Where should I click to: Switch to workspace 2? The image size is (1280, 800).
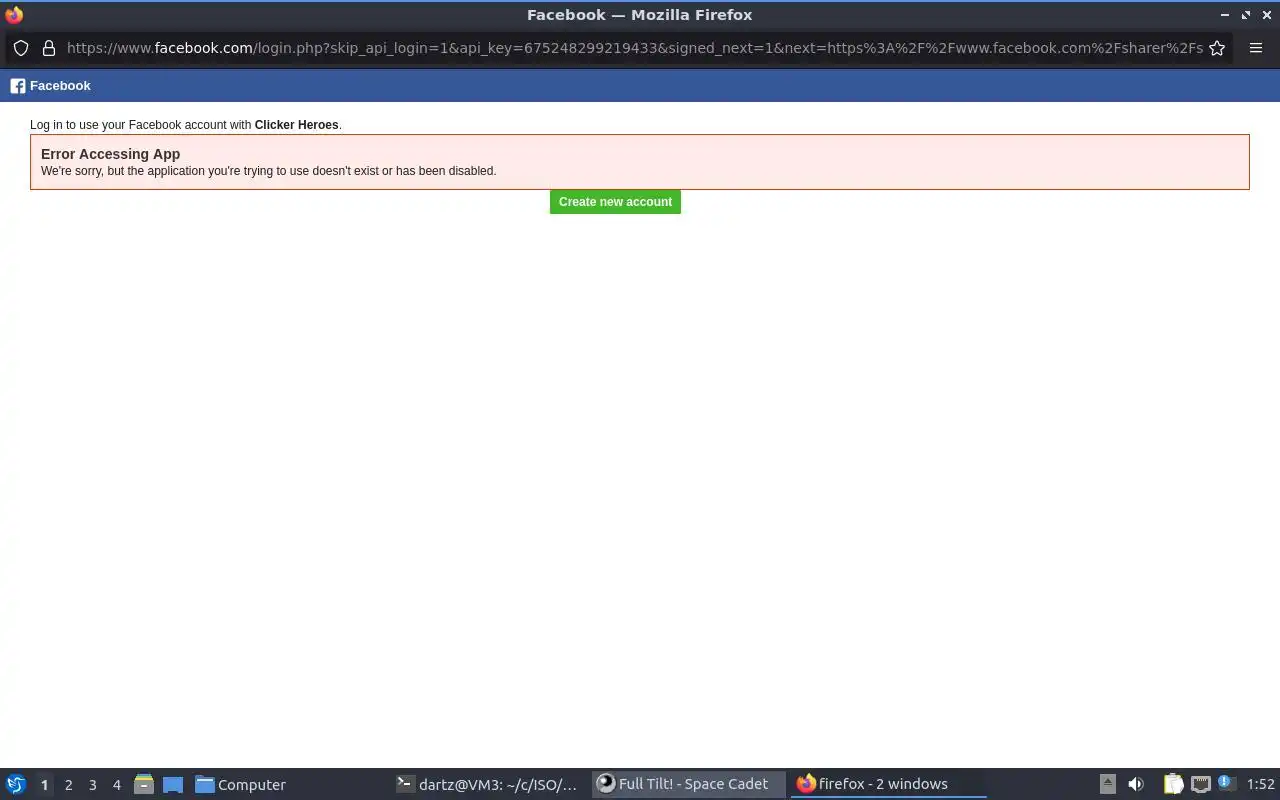click(68, 785)
